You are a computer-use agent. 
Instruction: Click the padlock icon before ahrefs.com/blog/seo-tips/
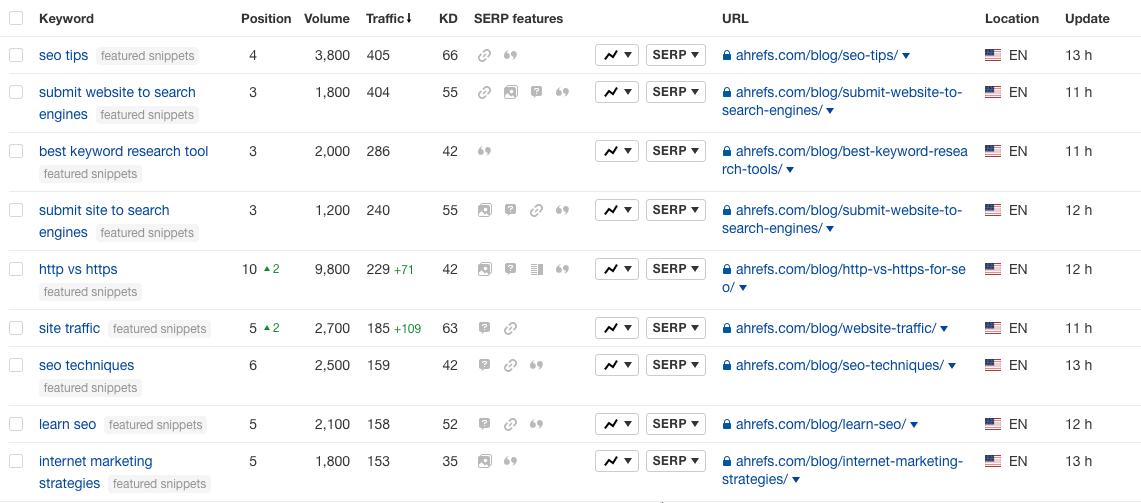point(726,55)
